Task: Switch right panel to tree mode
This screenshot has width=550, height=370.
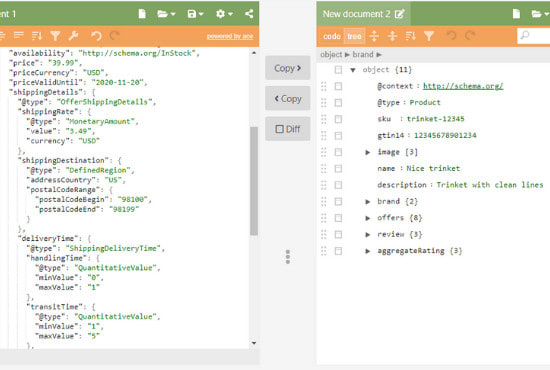Action: tap(354, 36)
